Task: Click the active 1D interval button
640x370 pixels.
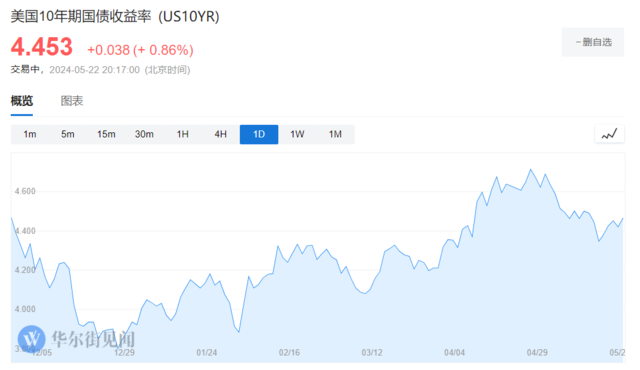Action: coord(259,134)
